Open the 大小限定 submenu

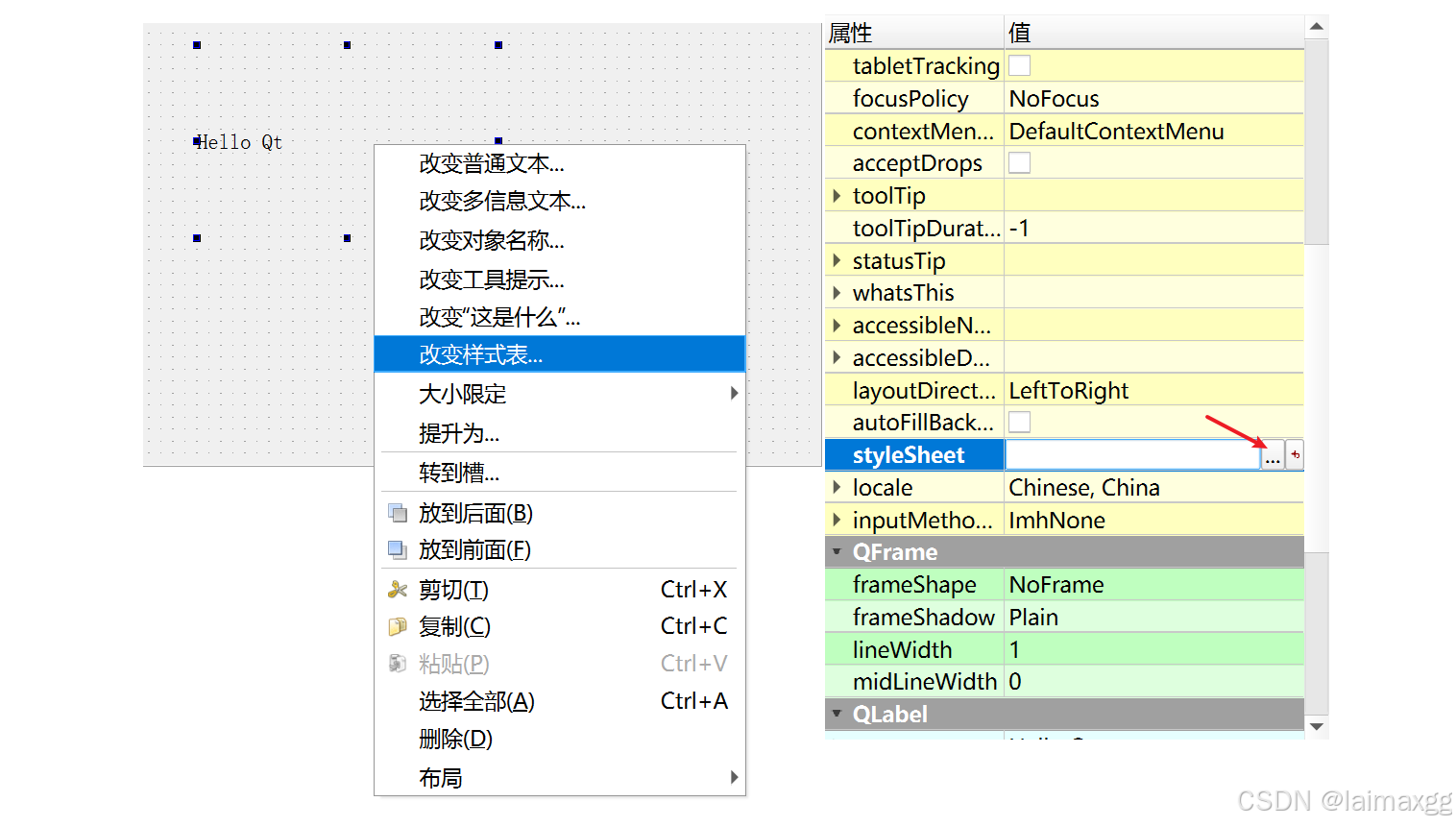[560, 394]
